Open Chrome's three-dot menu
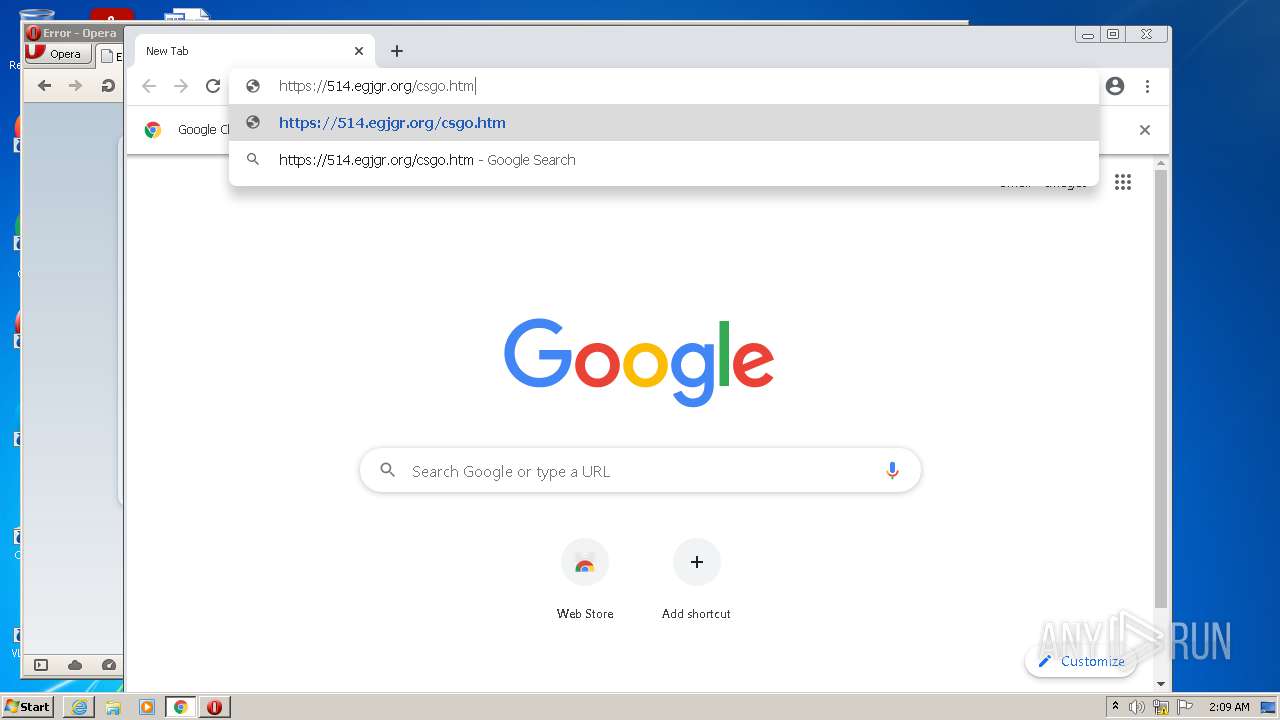 coord(1148,86)
